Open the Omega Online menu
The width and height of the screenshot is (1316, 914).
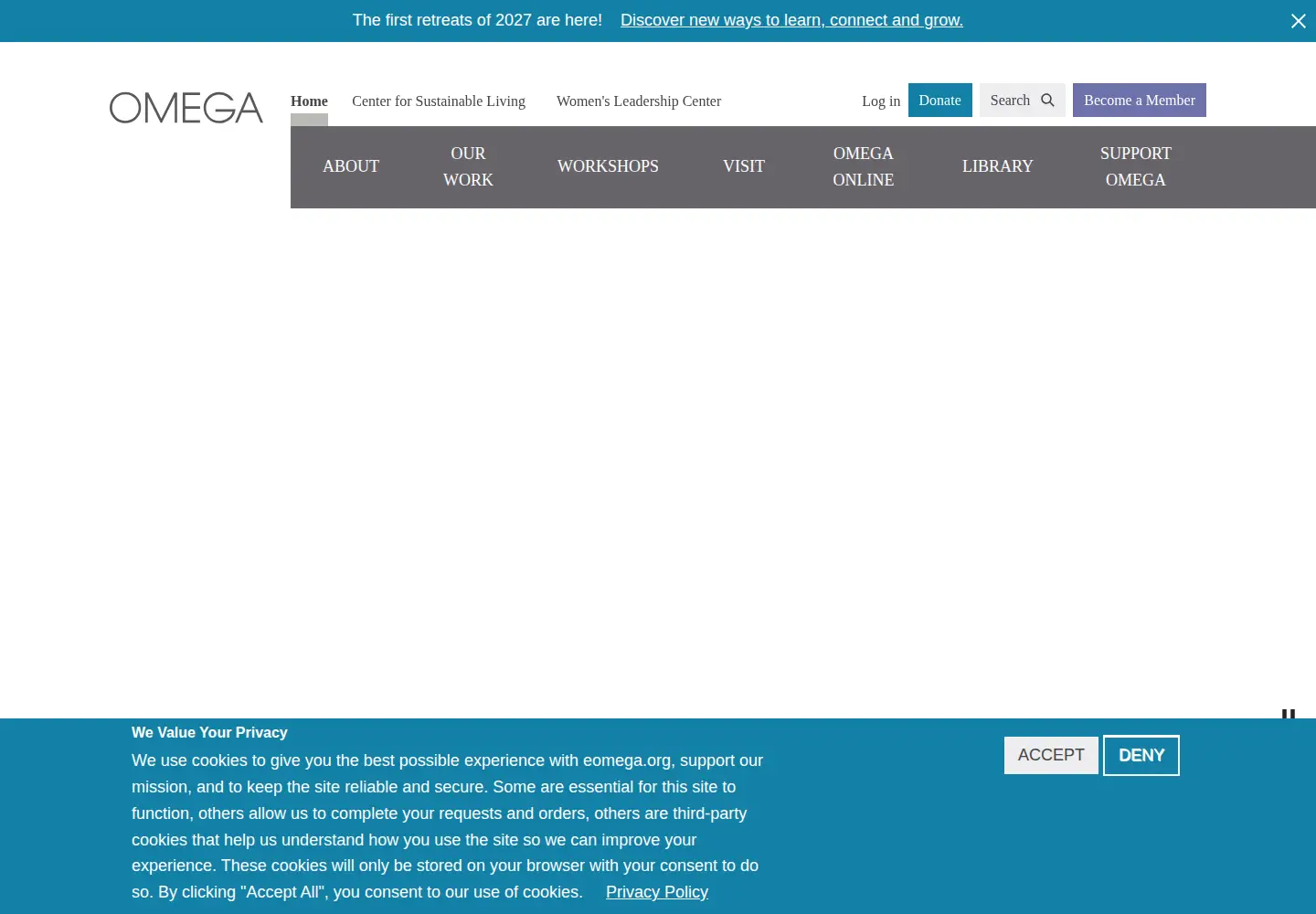coord(864,166)
